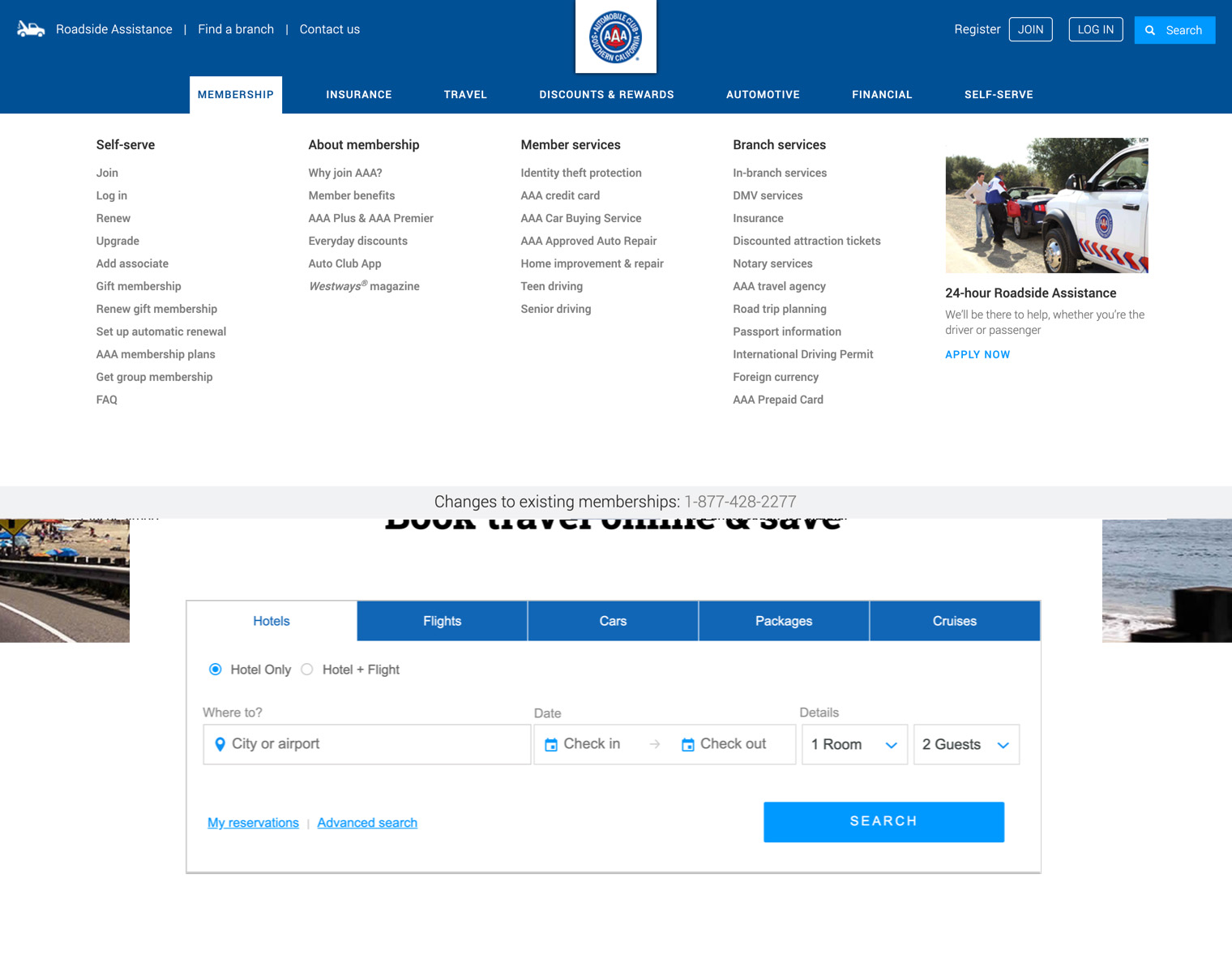Open Senior driving link
Image resolution: width=1232 pixels, height=963 pixels.
[556, 309]
